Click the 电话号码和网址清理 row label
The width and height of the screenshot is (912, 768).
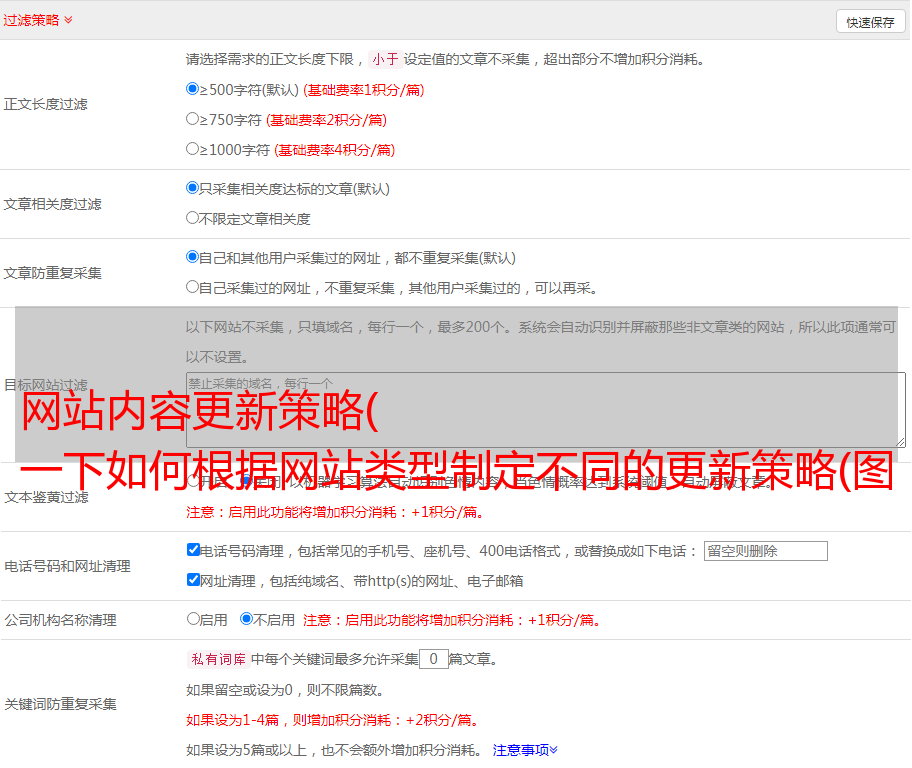coord(67,566)
